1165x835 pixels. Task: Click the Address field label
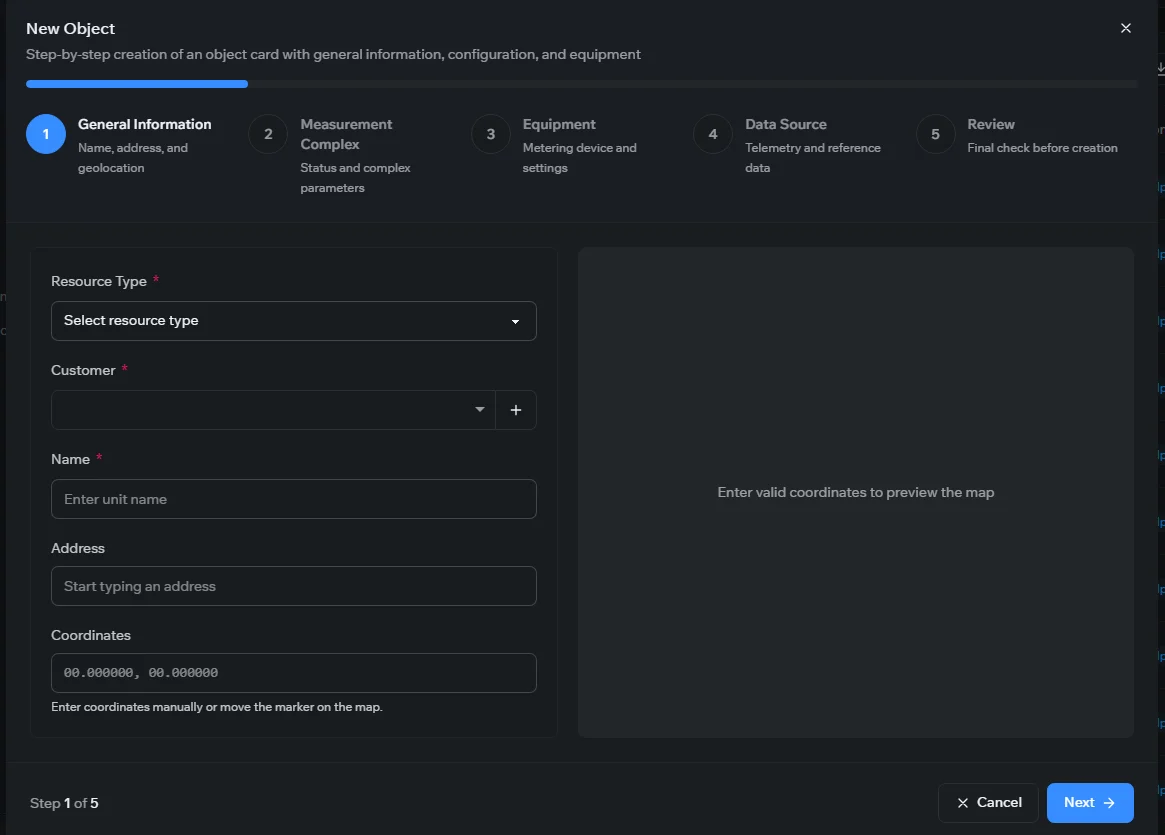[78, 548]
